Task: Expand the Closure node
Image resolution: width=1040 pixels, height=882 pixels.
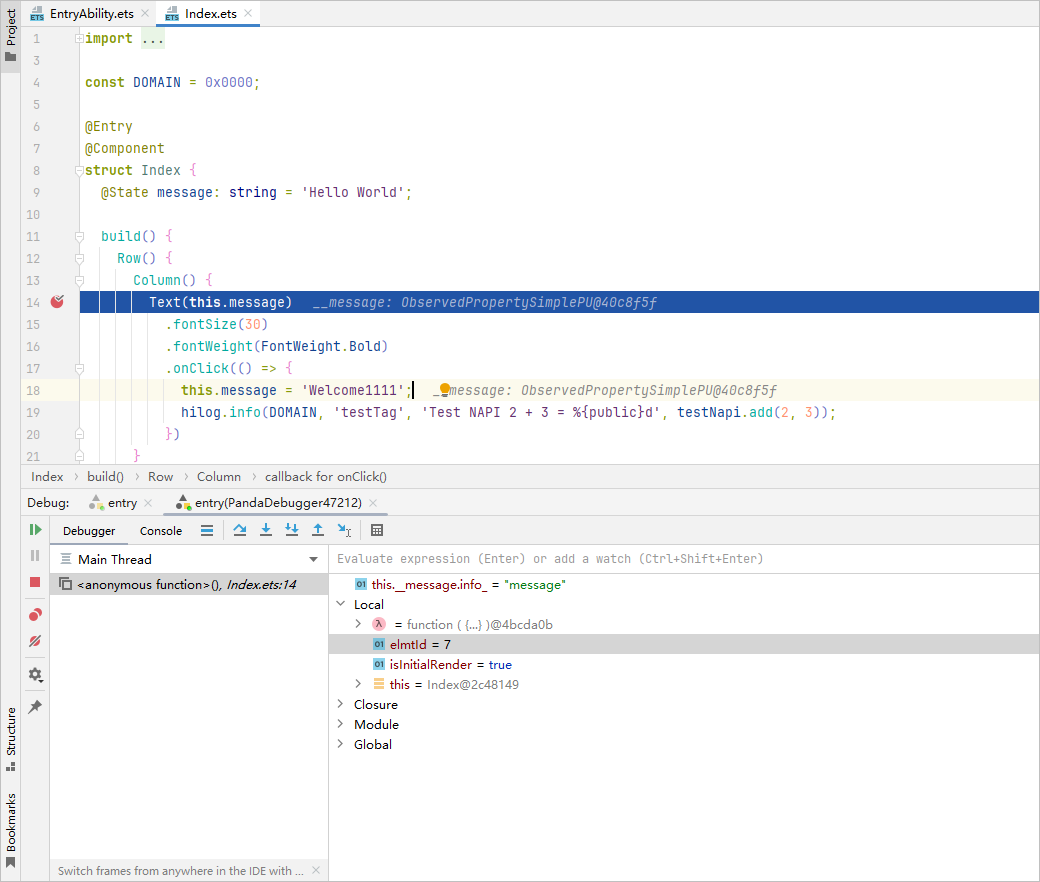Action: [341, 704]
